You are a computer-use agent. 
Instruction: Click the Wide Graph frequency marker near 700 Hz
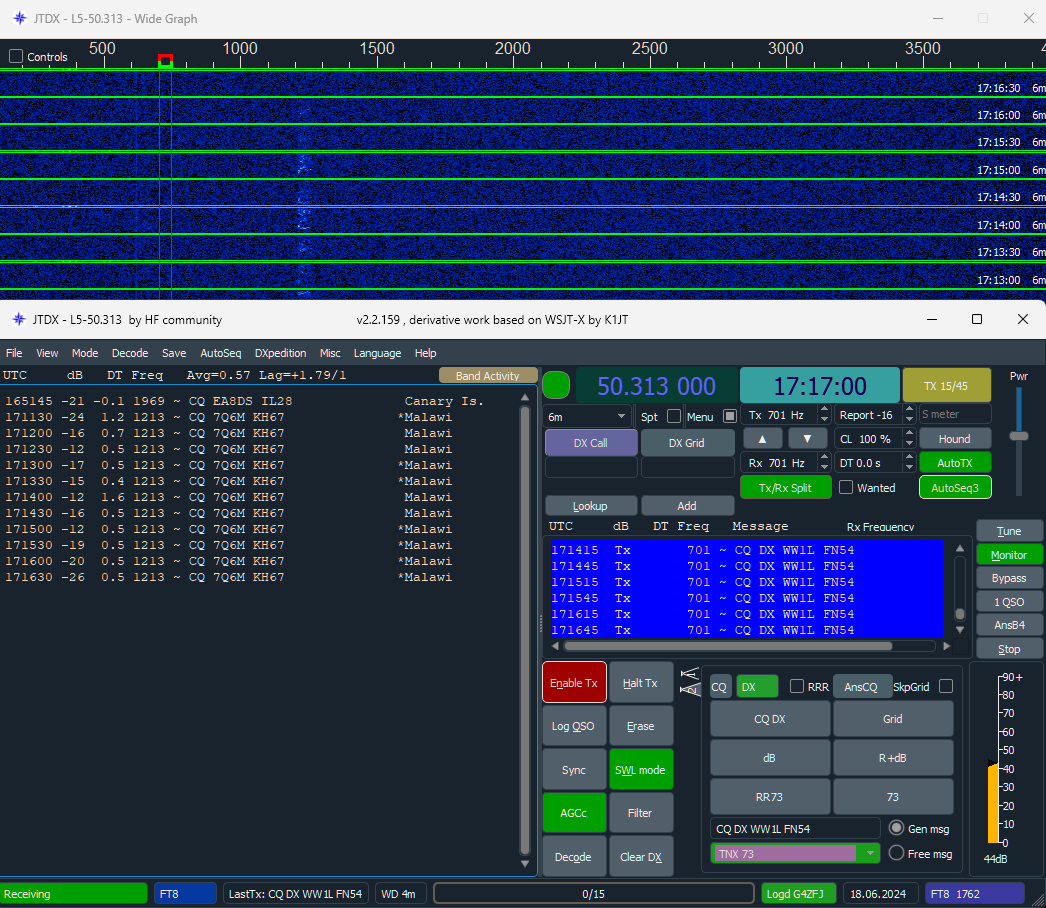click(x=165, y=62)
